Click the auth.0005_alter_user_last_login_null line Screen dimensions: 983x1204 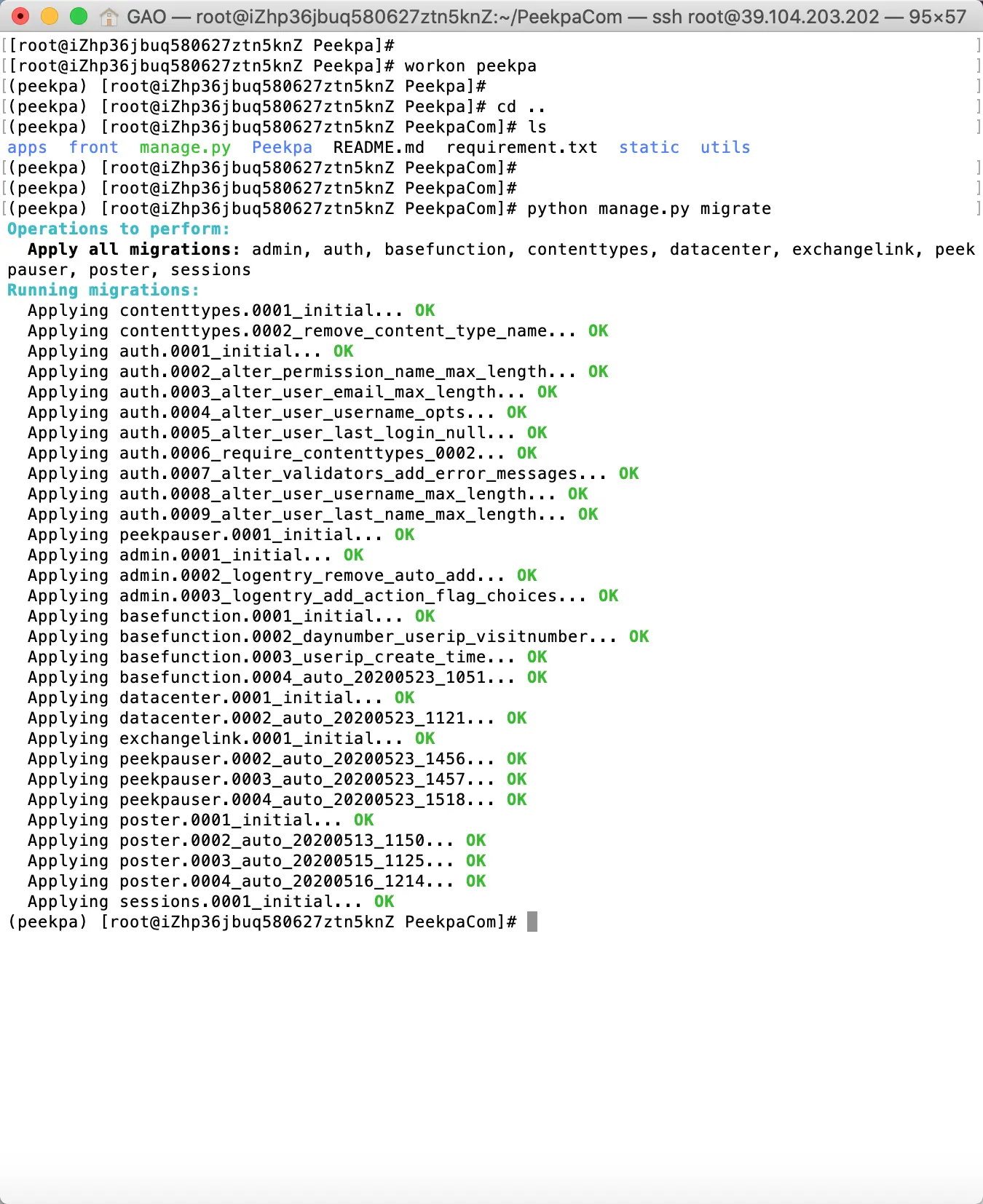287,433
